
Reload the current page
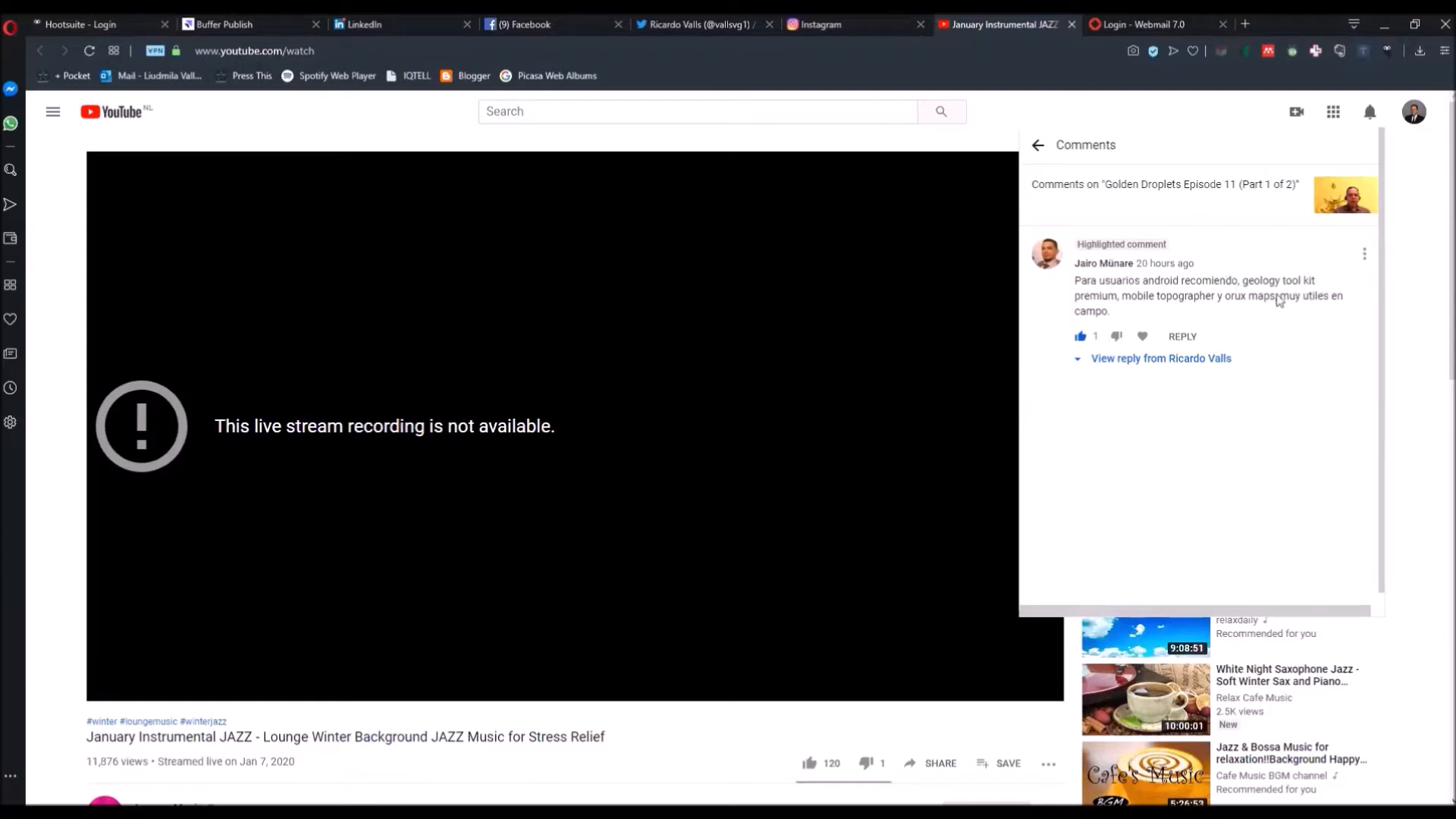[x=89, y=51]
